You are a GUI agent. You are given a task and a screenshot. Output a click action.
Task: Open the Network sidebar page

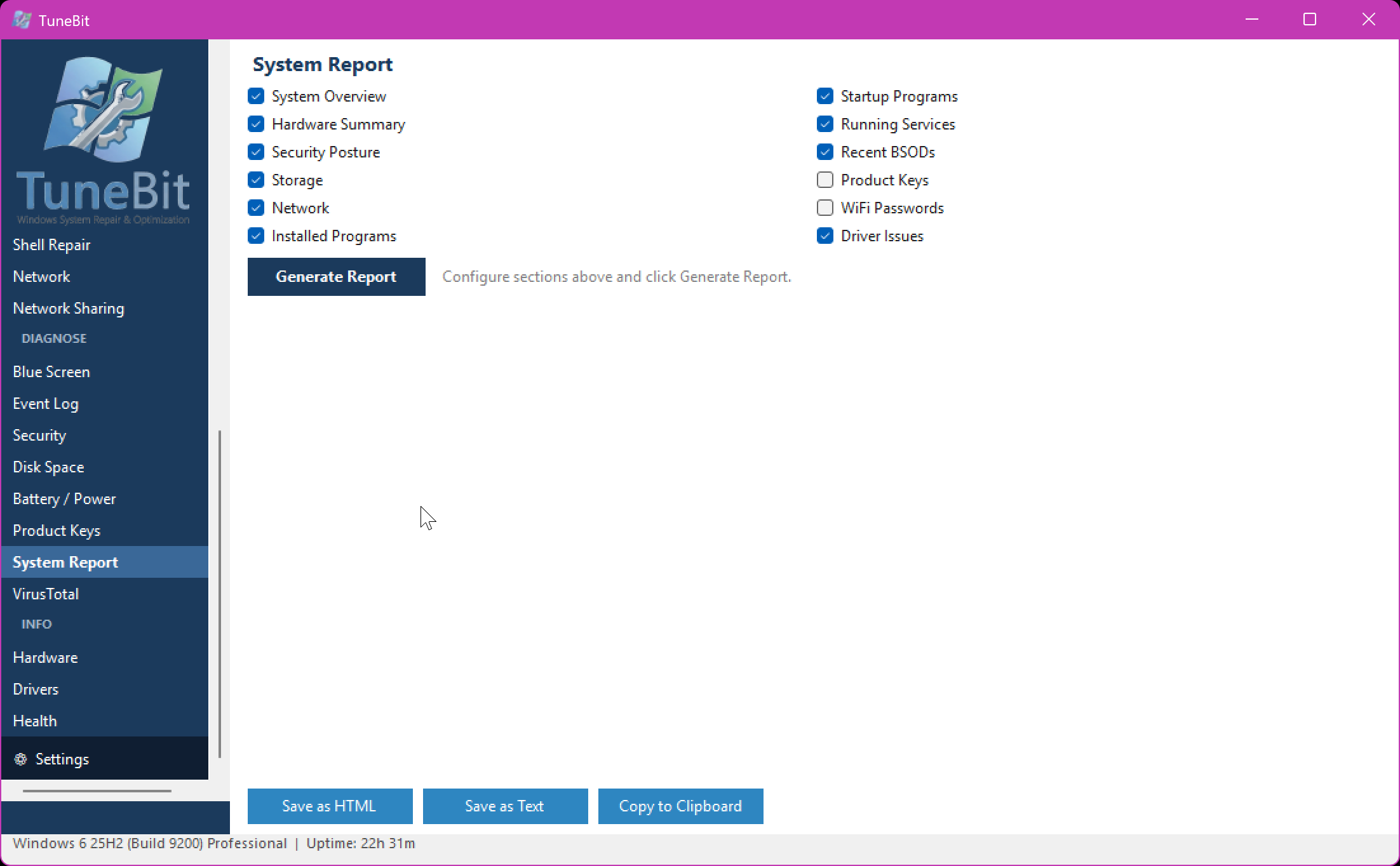(105, 276)
